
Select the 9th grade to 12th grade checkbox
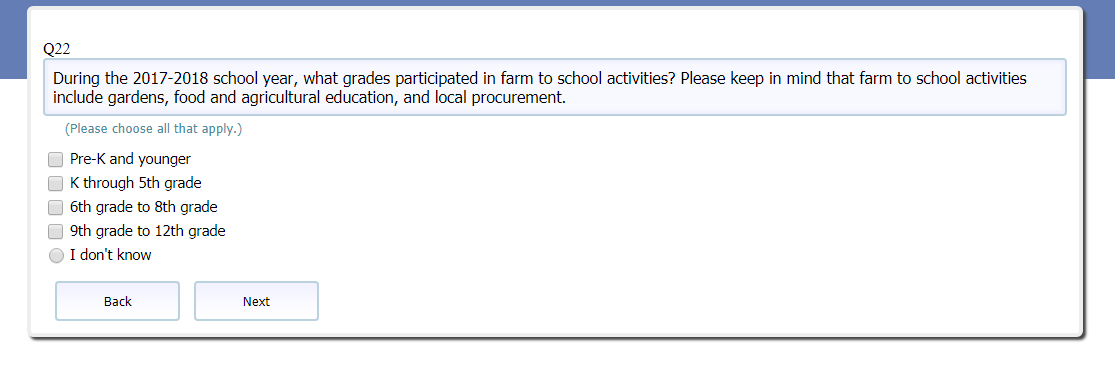[55, 232]
